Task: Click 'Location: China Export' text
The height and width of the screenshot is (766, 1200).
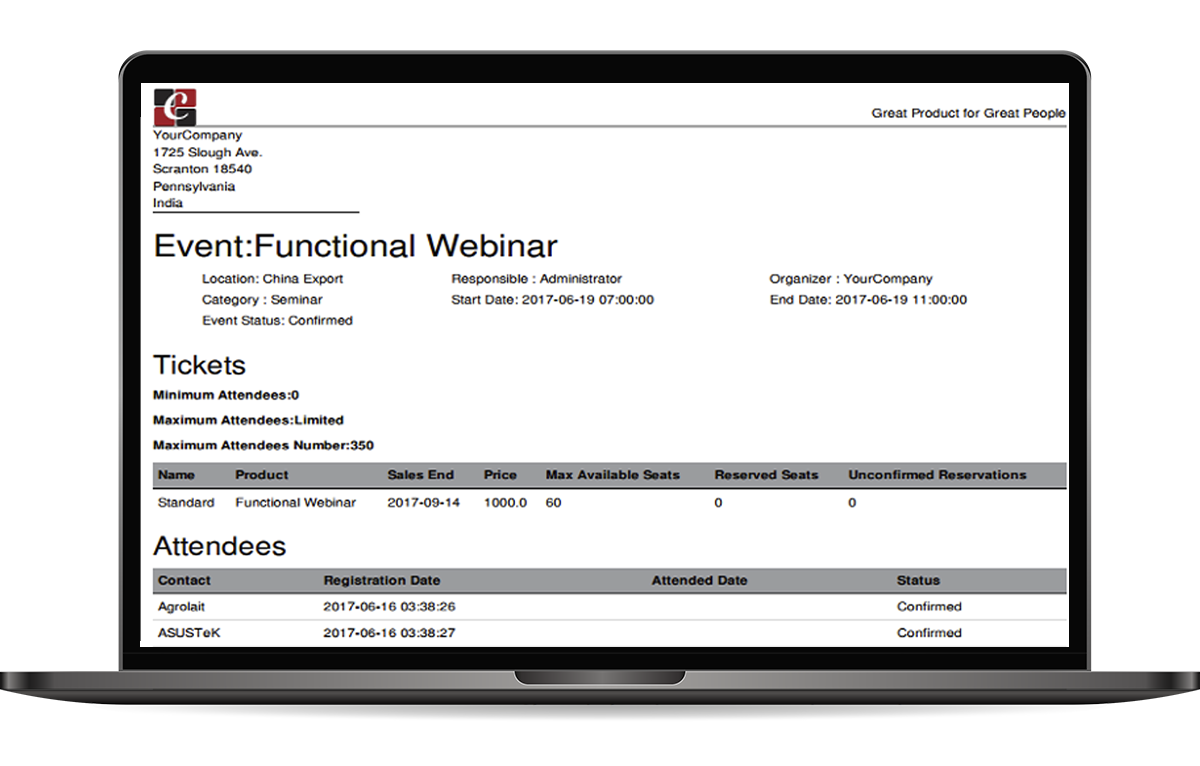Action: pyautogui.click(x=272, y=279)
